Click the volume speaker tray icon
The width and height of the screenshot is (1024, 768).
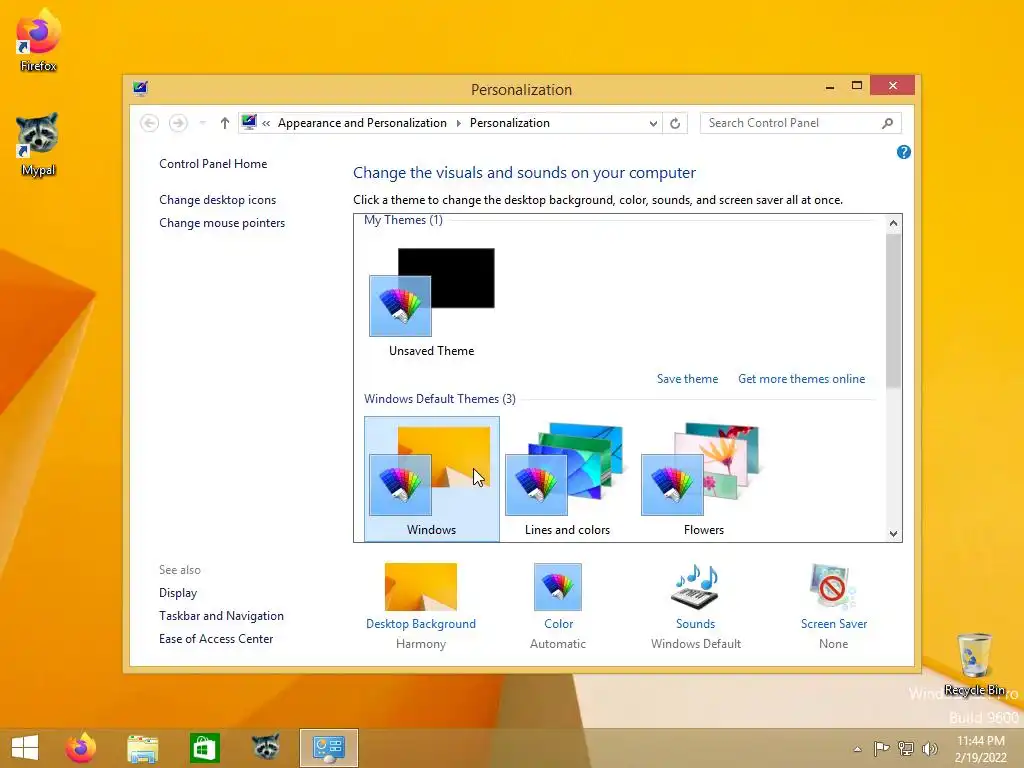(x=929, y=748)
